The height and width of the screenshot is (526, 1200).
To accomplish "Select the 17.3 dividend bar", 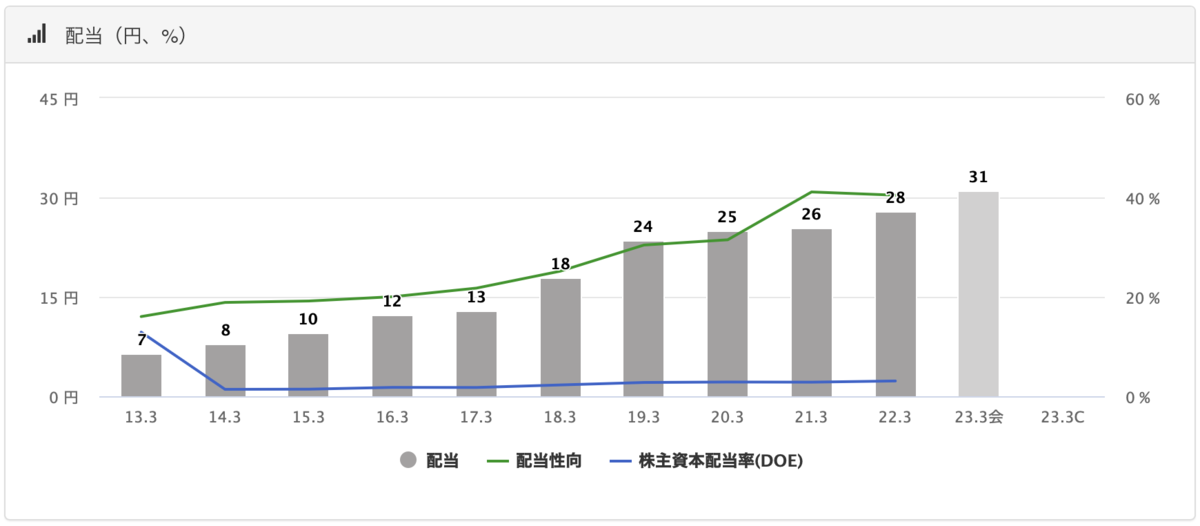I will coord(476,355).
